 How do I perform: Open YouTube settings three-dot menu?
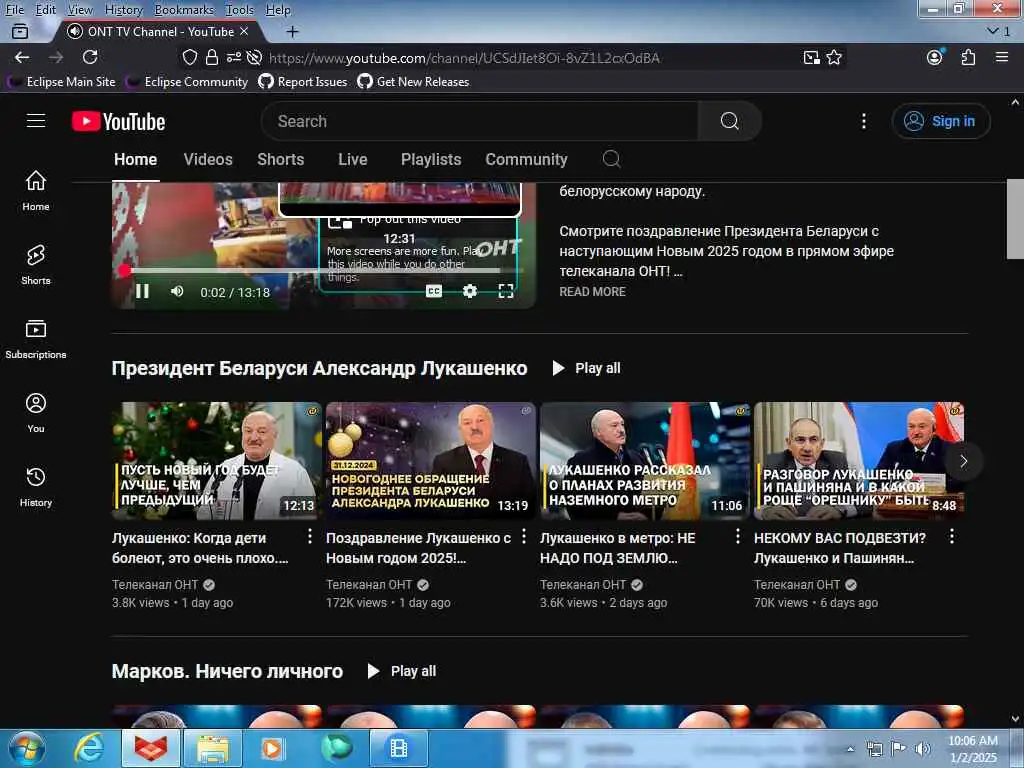coord(863,121)
